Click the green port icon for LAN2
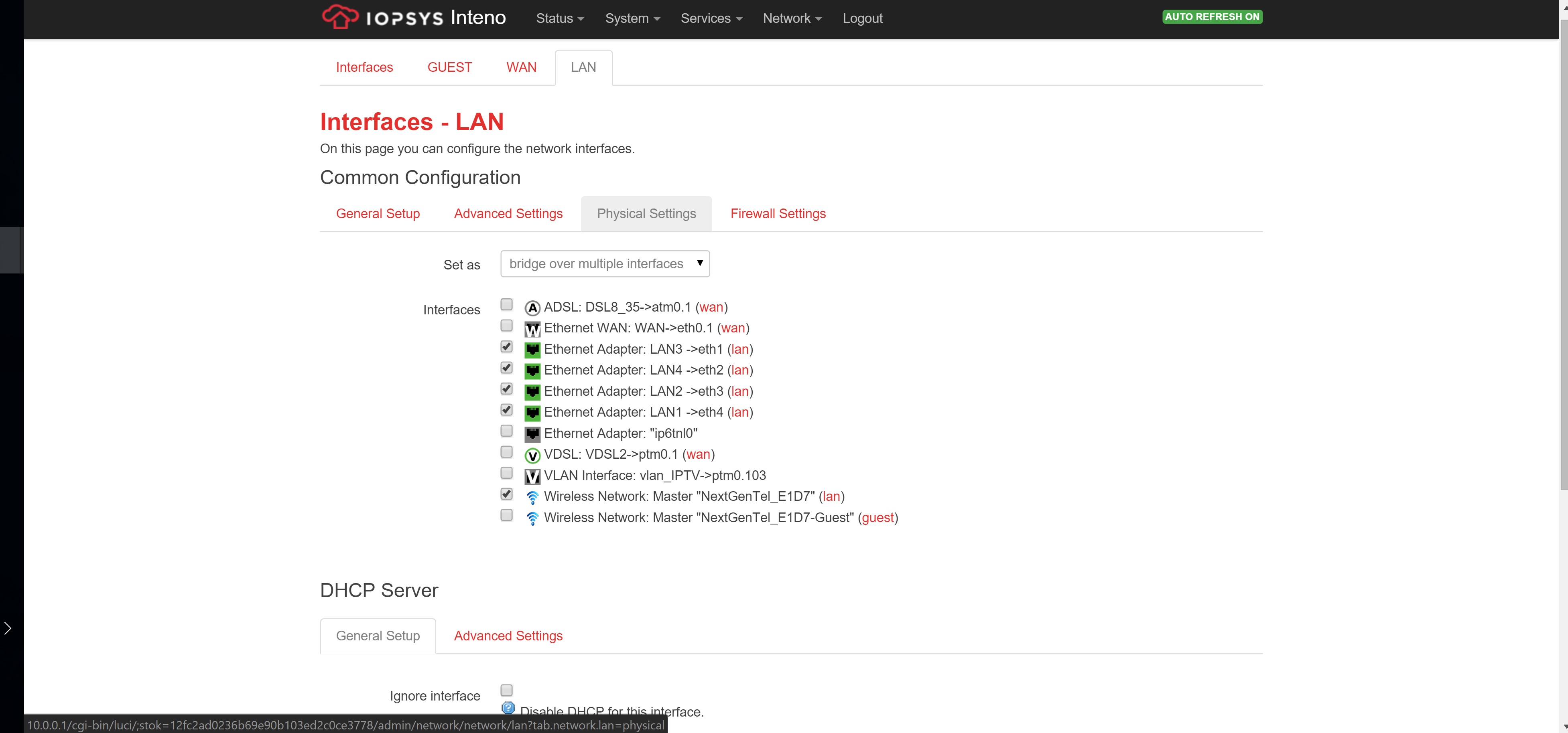Image resolution: width=1568 pixels, height=733 pixels. (532, 392)
